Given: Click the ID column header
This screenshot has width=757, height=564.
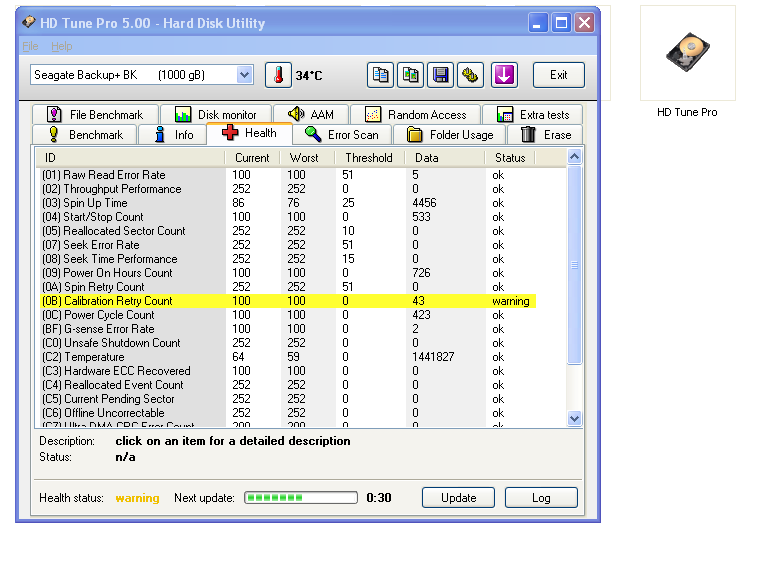Looking at the screenshot, I should click(130, 158).
